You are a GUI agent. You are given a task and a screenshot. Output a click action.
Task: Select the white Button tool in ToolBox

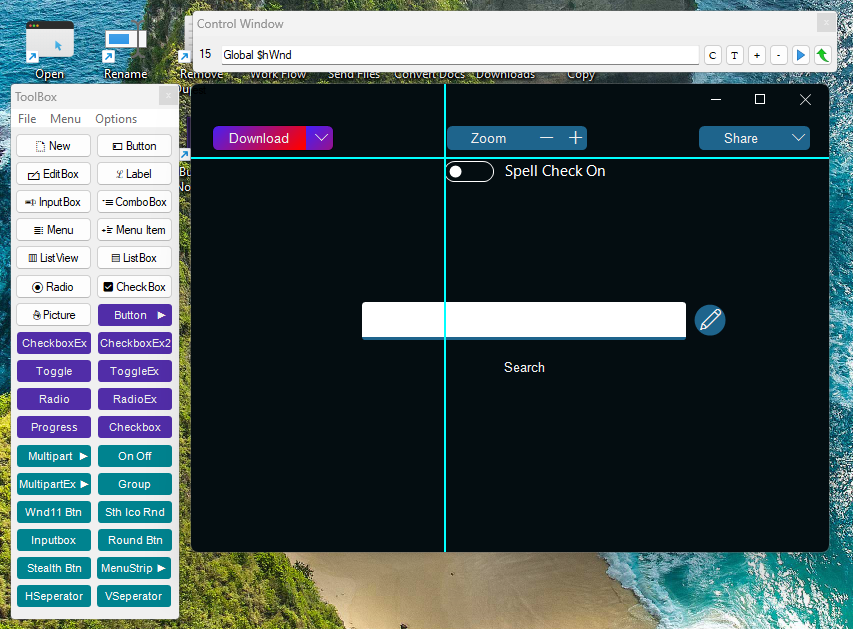(x=134, y=146)
